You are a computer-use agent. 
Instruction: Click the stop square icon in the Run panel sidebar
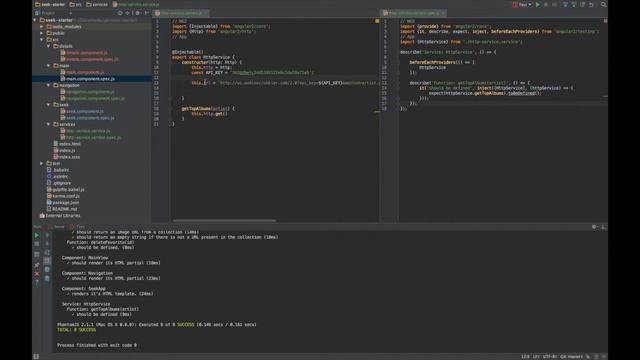[x=37, y=244]
